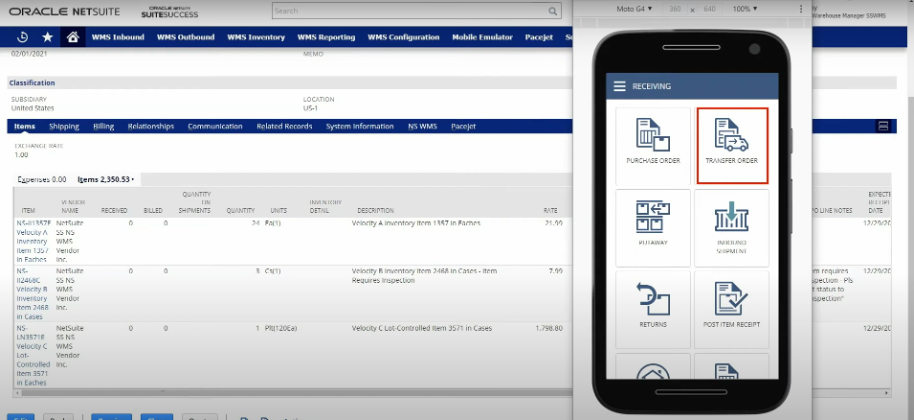The width and height of the screenshot is (914, 420).
Task: Click the Oracle NetSuite logo
Action: (x=64, y=12)
